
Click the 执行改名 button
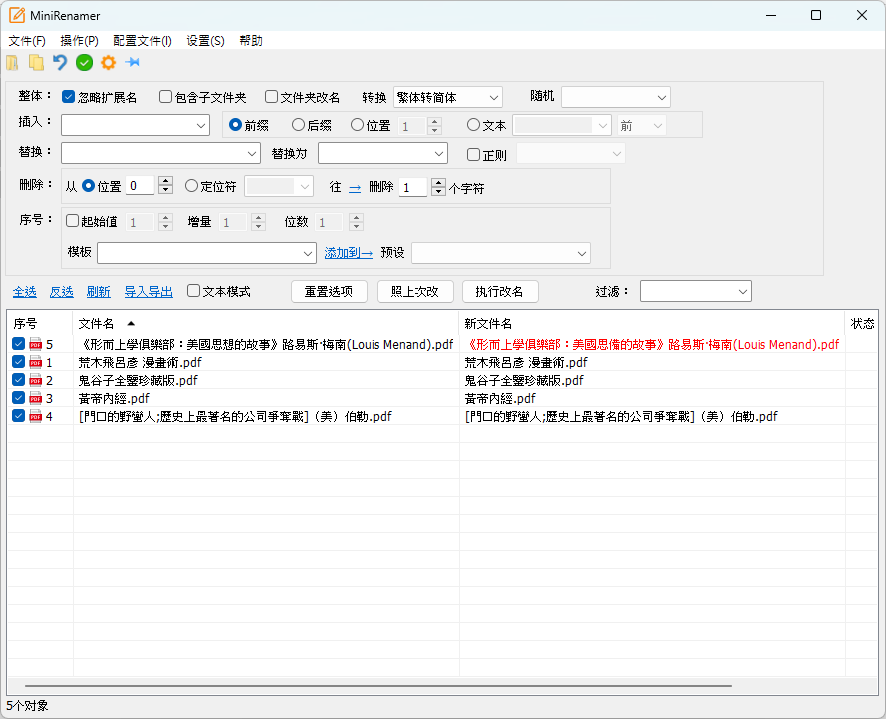500,291
